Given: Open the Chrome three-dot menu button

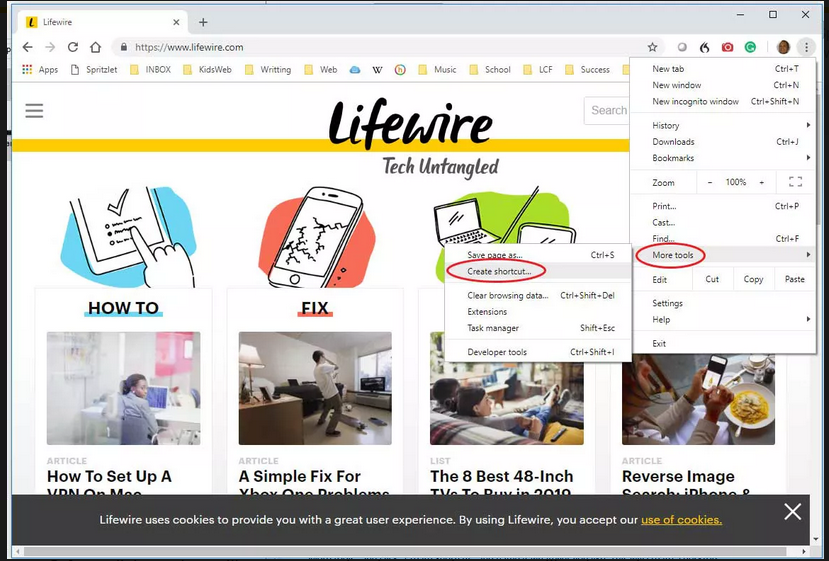Looking at the screenshot, I should coord(806,47).
